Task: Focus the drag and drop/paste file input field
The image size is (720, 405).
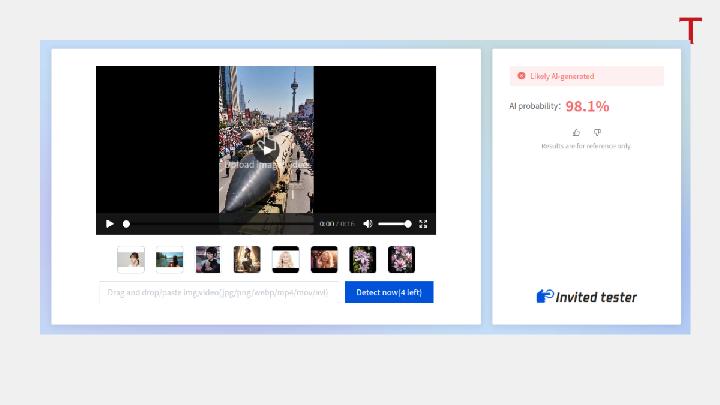Action: tap(219, 292)
